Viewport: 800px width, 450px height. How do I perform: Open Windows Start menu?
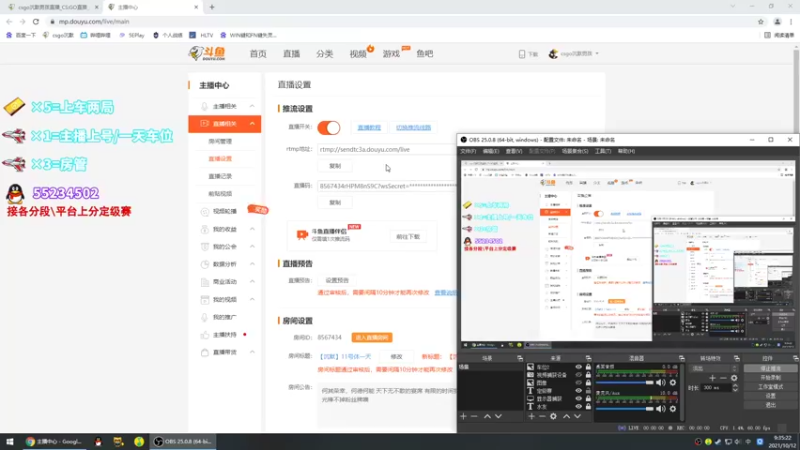click(x=10, y=442)
